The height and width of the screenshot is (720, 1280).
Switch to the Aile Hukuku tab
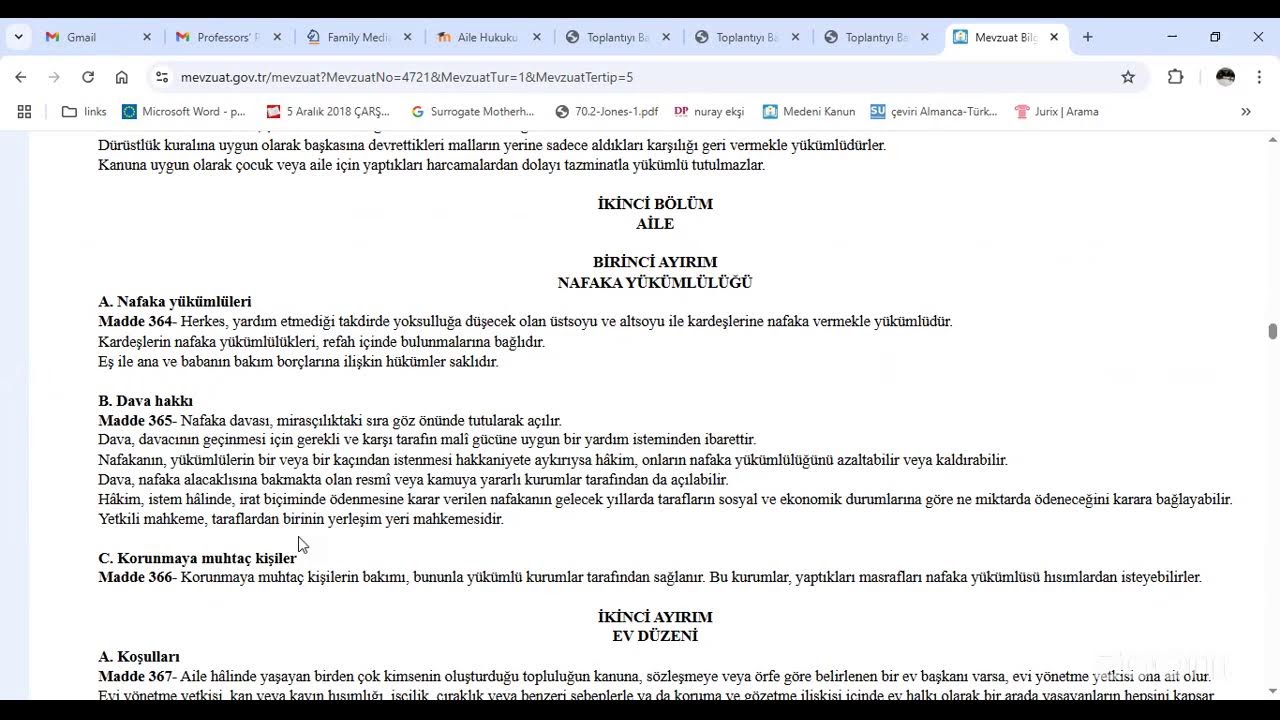(x=487, y=37)
